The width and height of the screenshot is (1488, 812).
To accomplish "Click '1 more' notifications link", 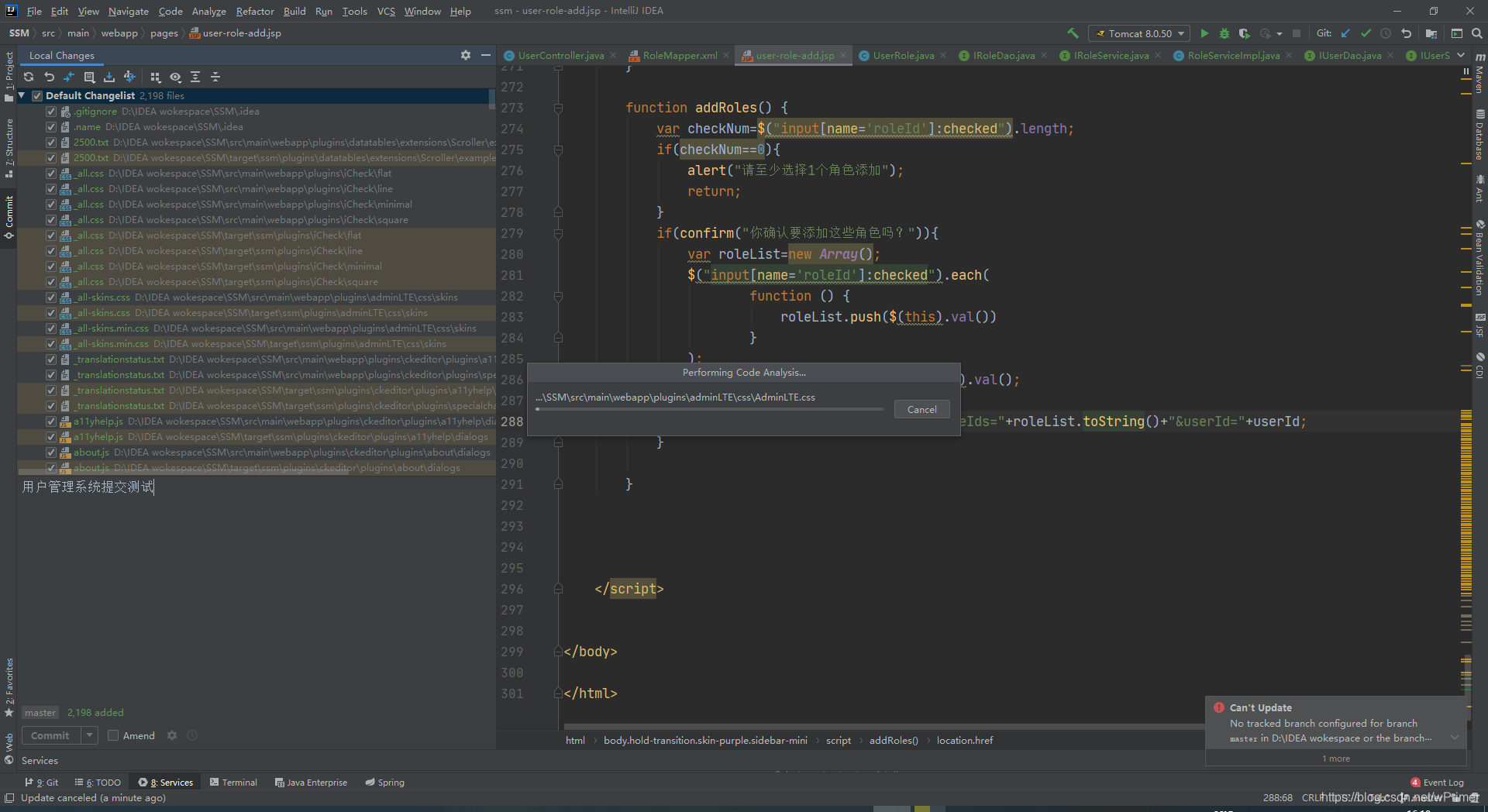I will click(x=1335, y=759).
